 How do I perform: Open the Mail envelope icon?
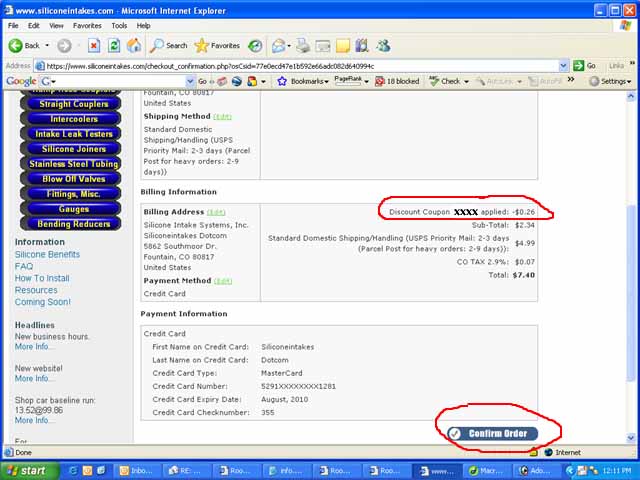point(278,46)
